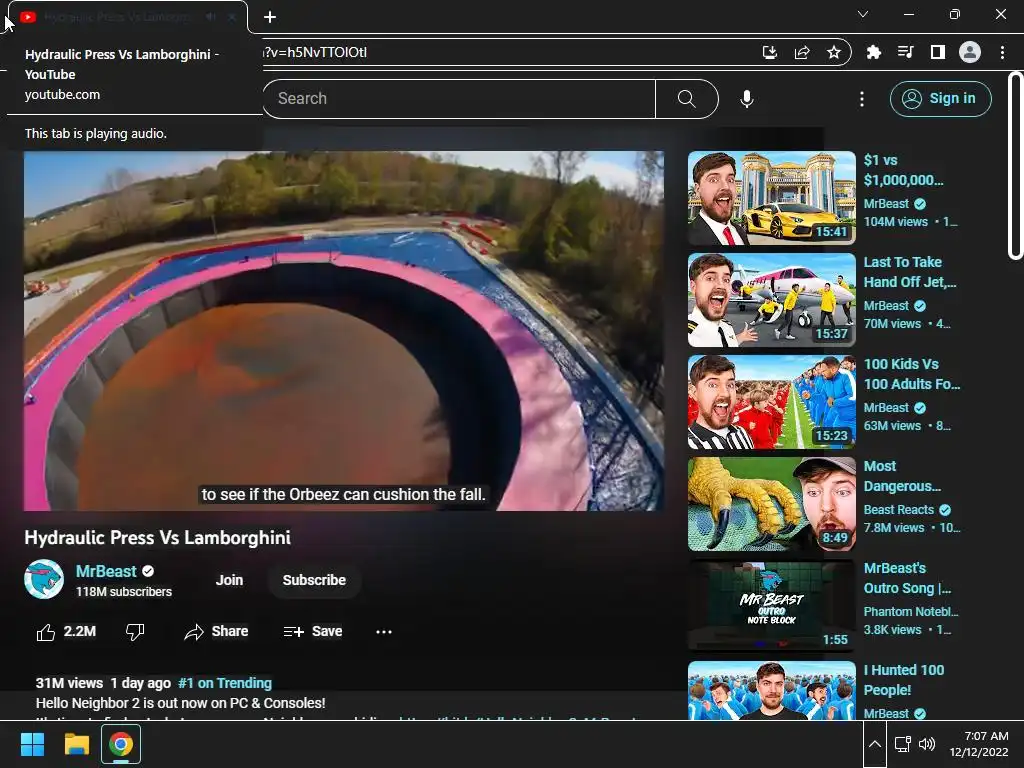Open YouTube settings three-dot menu
This screenshot has height=768, width=1024.
click(862, 99)
